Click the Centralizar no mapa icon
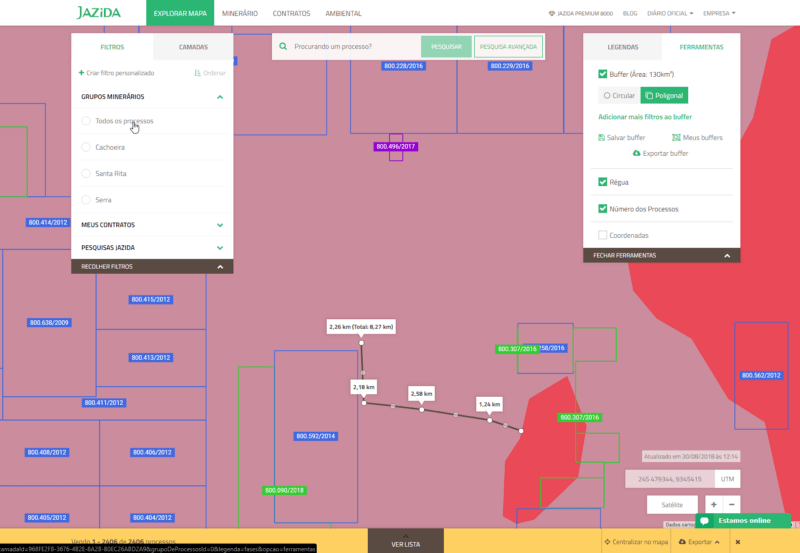Screen dimensions: 800x553 tap(605, 541)
